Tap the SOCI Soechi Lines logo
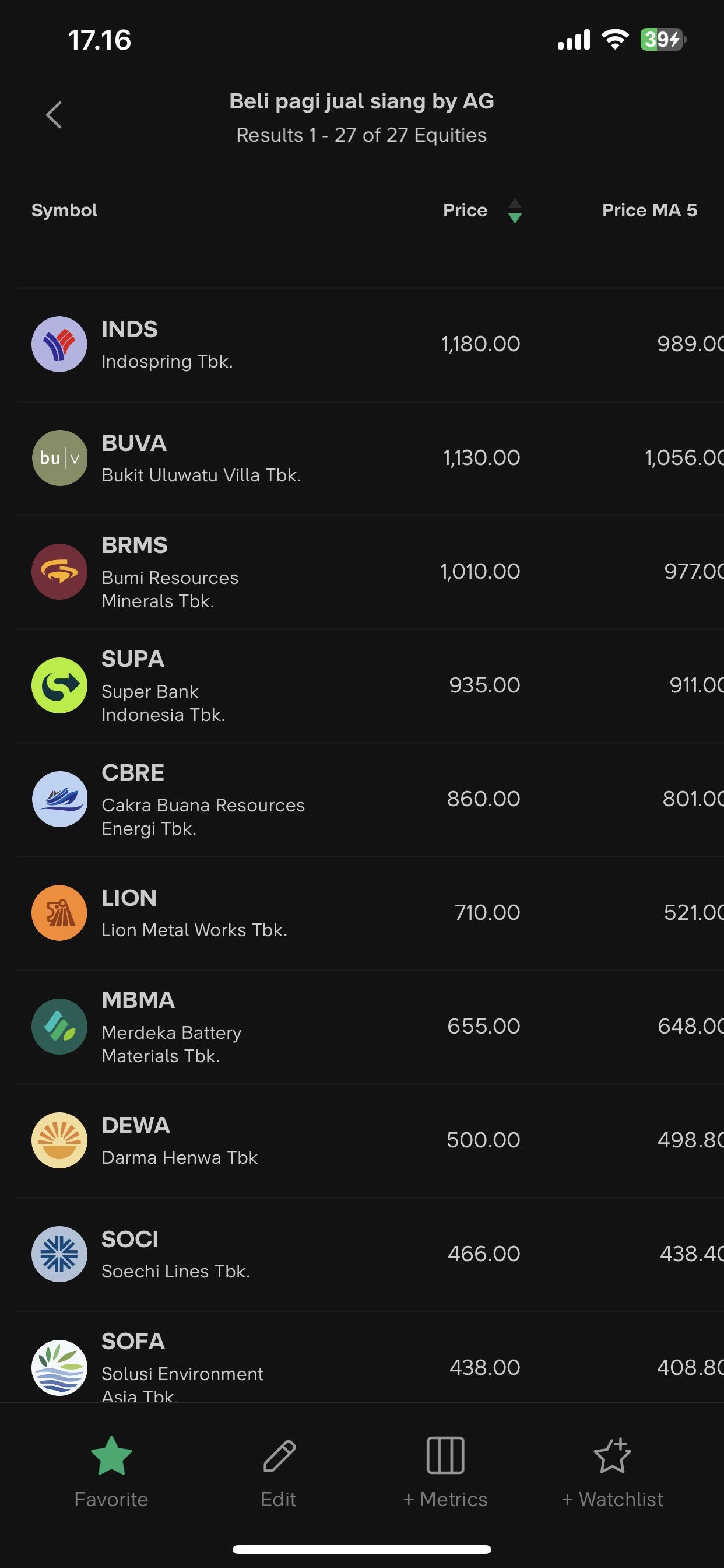The image size is (724, 1568). [x=59, y=1255]
